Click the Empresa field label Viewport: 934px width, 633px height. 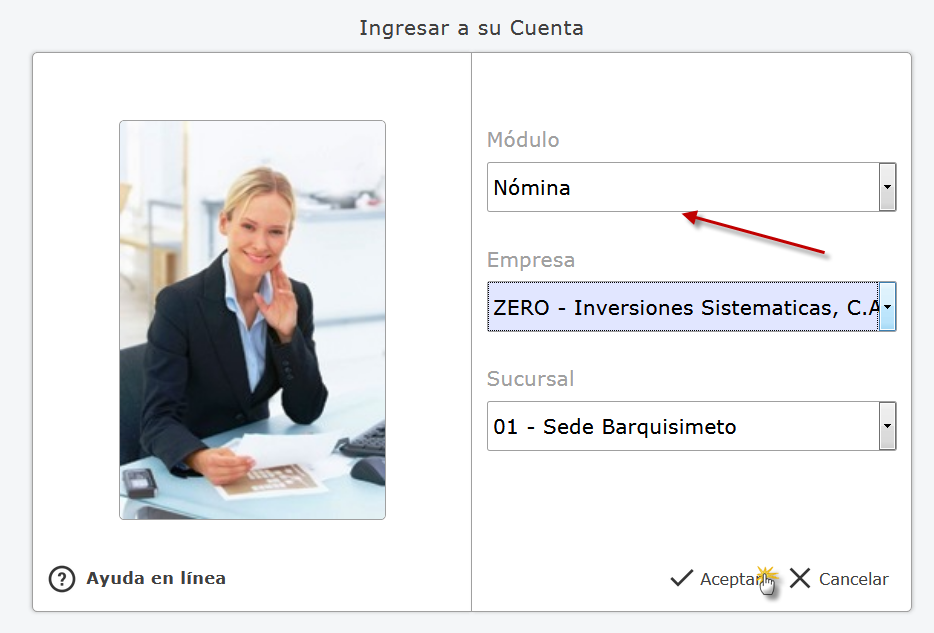pos(531,260)
